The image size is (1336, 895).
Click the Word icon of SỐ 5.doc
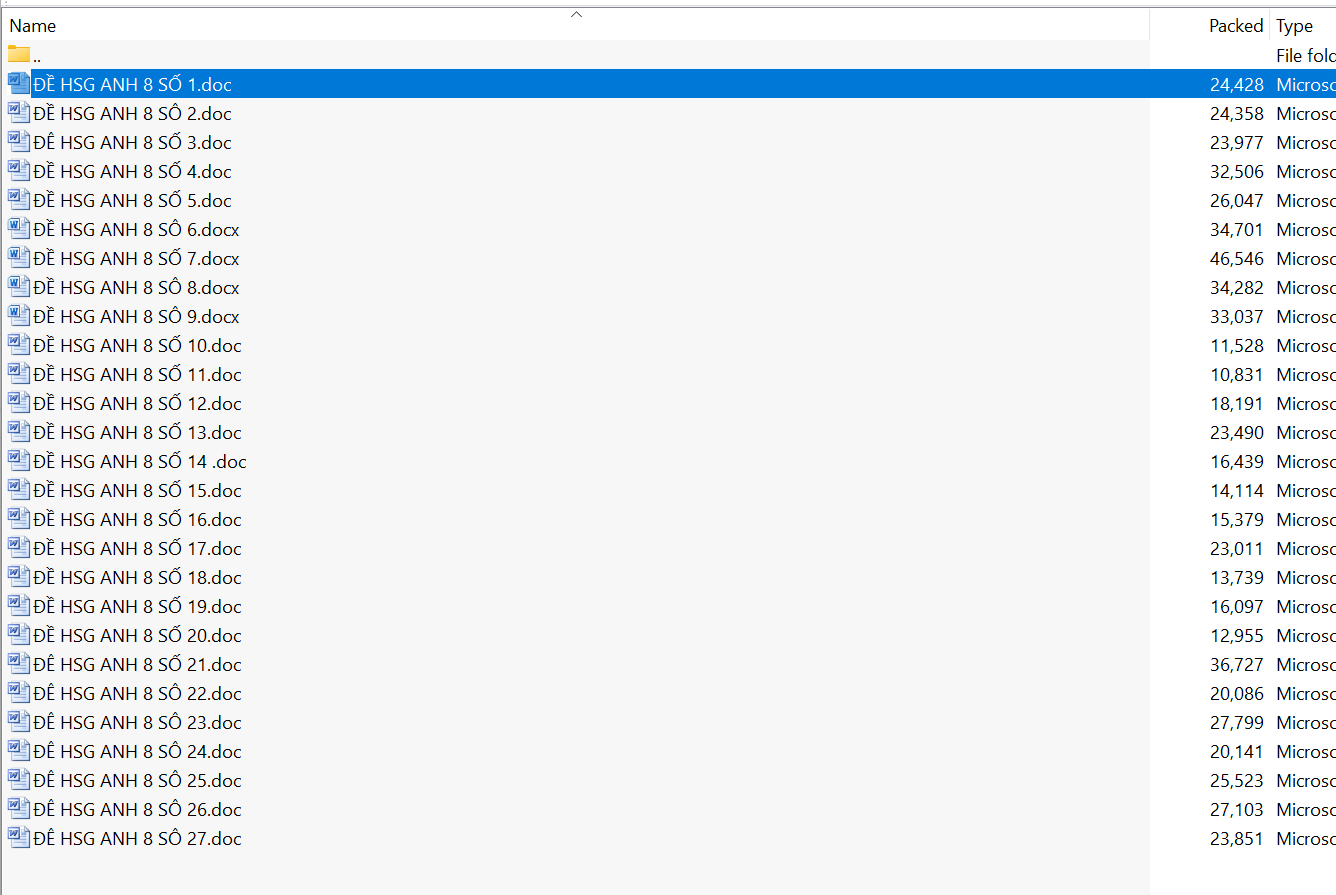pyautogui.click(x=19, y=200)
